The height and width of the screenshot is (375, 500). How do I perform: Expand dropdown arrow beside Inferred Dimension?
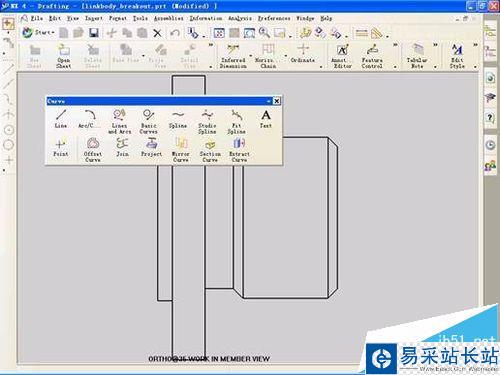(251, 56)
